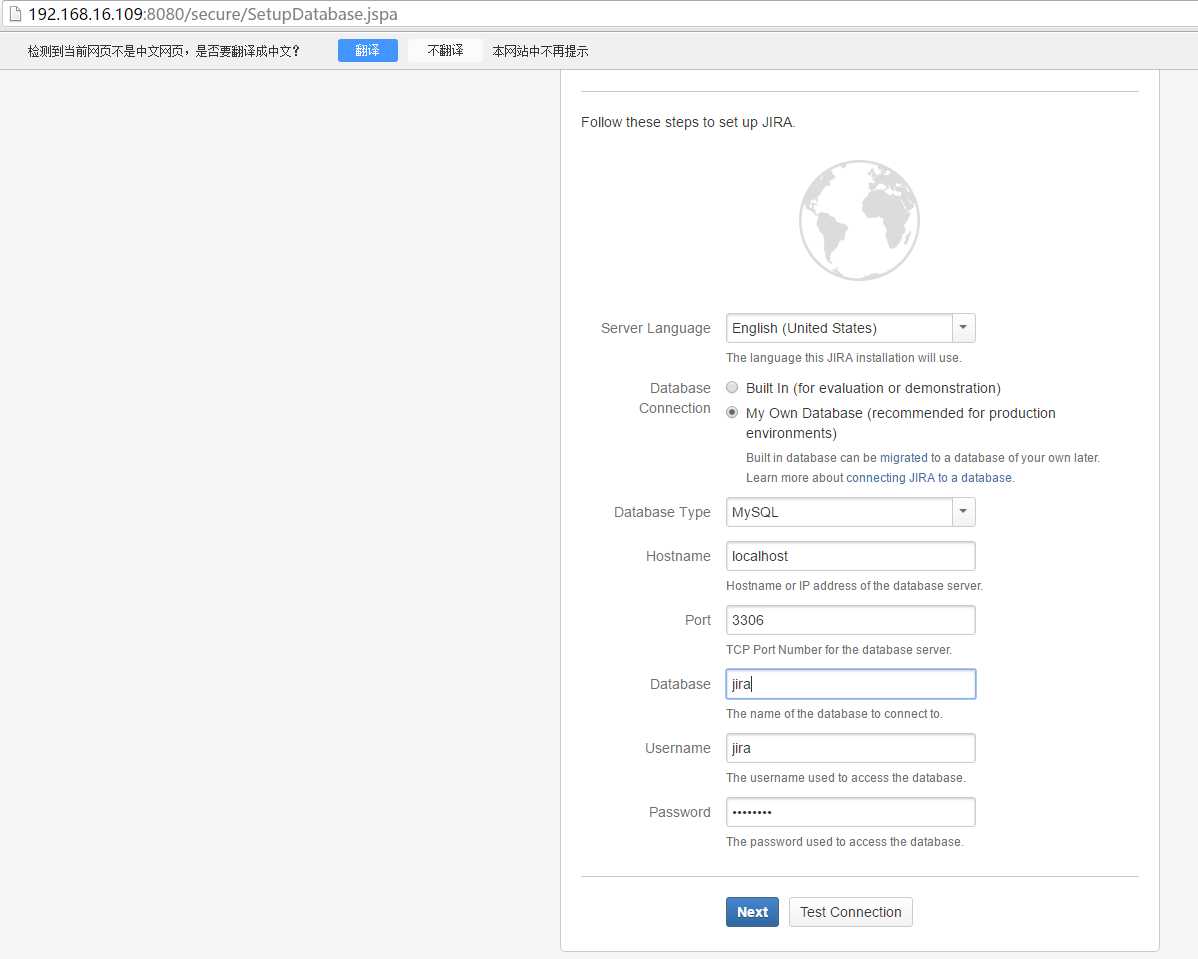The width and height of the screenshot is (1198, 959).
Task: Click the Password input field
Action: pos(850,812)
